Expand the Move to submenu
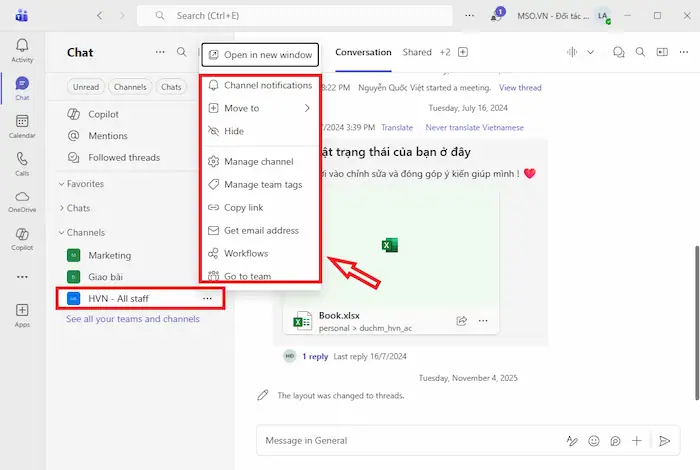 click(x=260, y=108)
